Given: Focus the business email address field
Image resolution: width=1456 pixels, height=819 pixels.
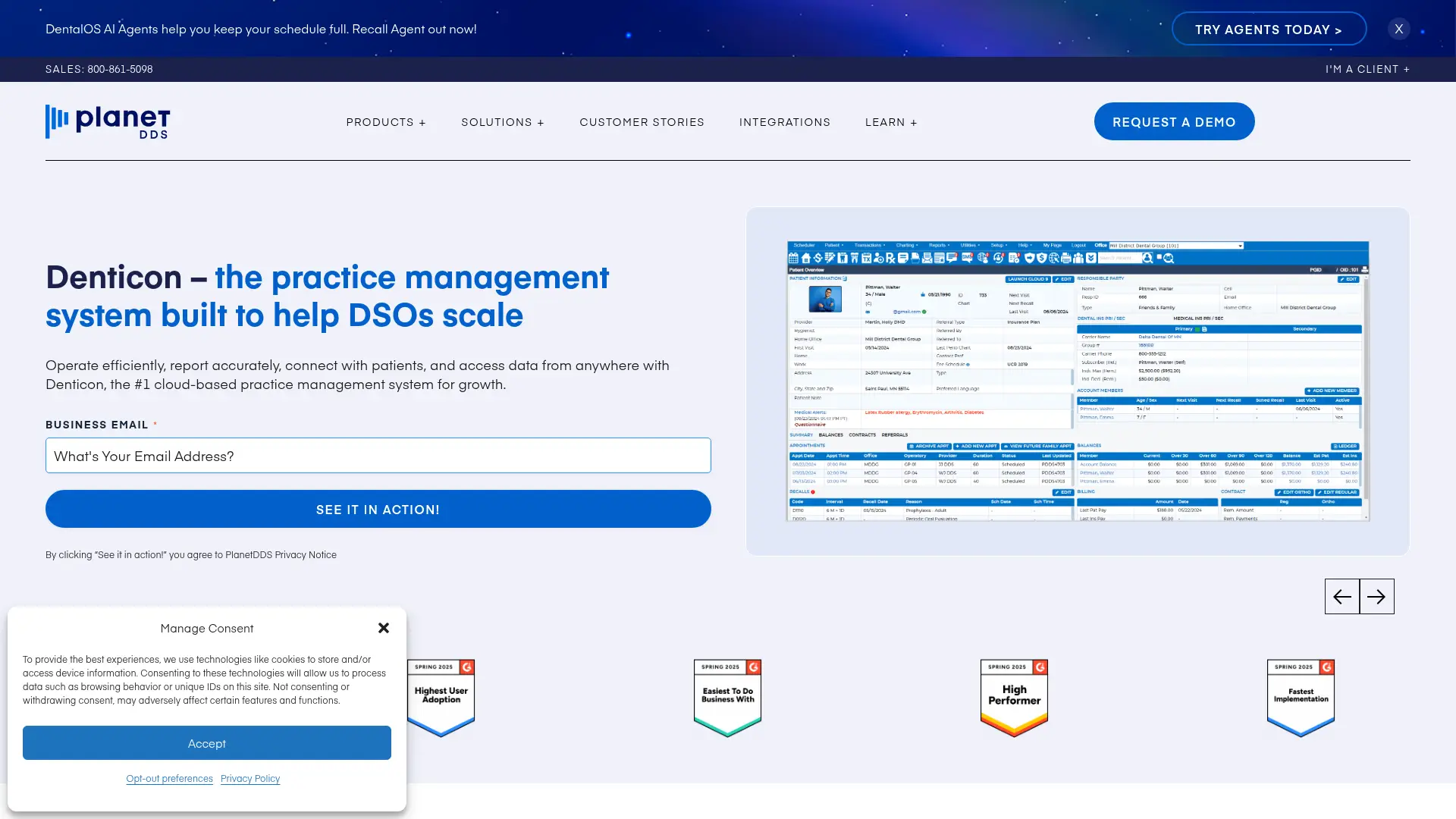Looking at the screenshot, I should click(x=378, y=456).
